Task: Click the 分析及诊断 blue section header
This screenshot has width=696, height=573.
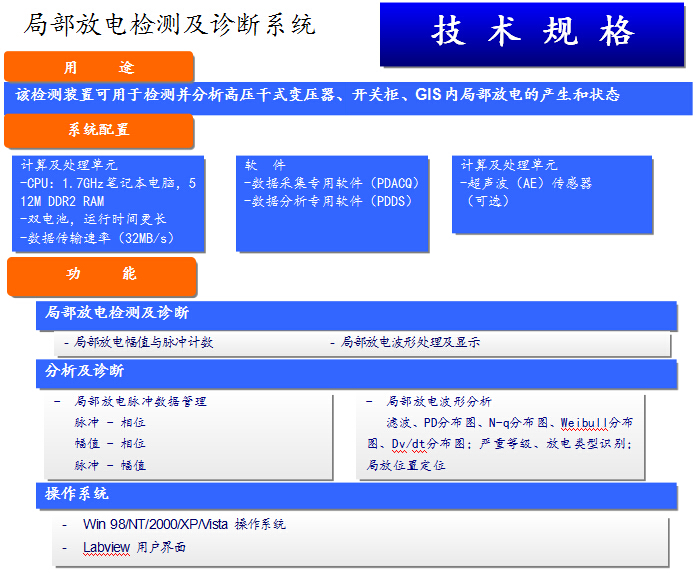Action: pos(85,371)
